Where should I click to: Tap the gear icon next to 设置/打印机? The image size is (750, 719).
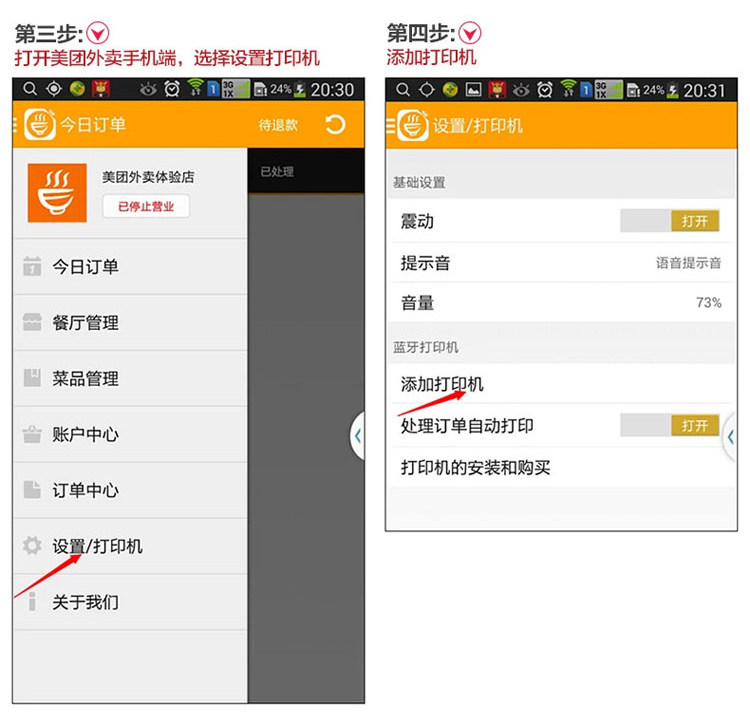click(32, 545)
